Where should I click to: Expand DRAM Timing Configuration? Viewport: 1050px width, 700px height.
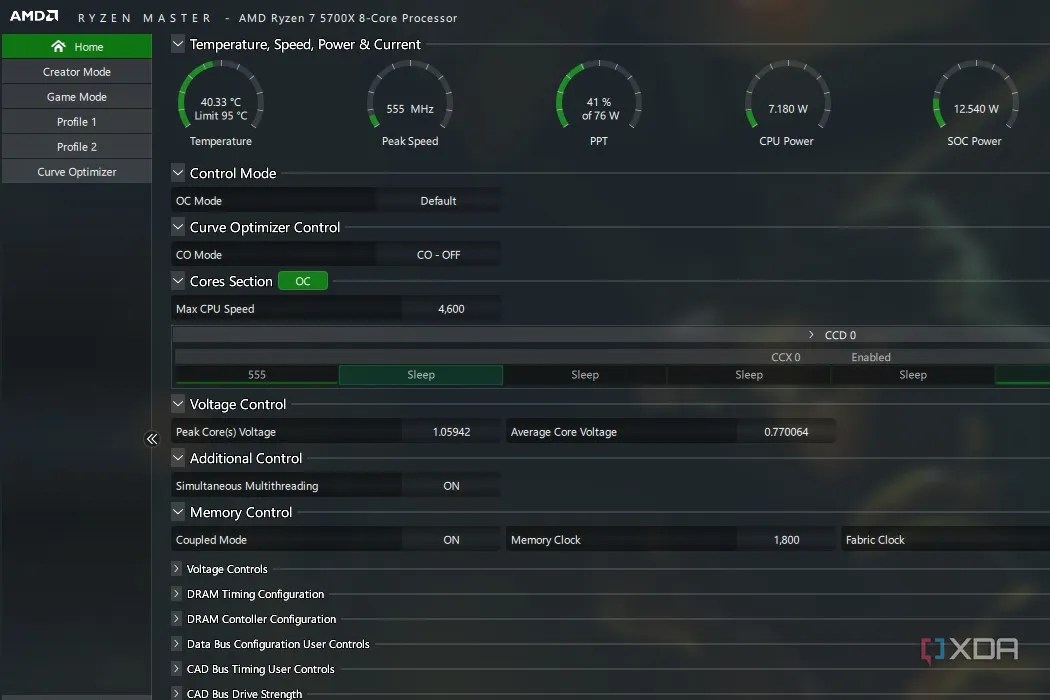[x=176, y=593]
